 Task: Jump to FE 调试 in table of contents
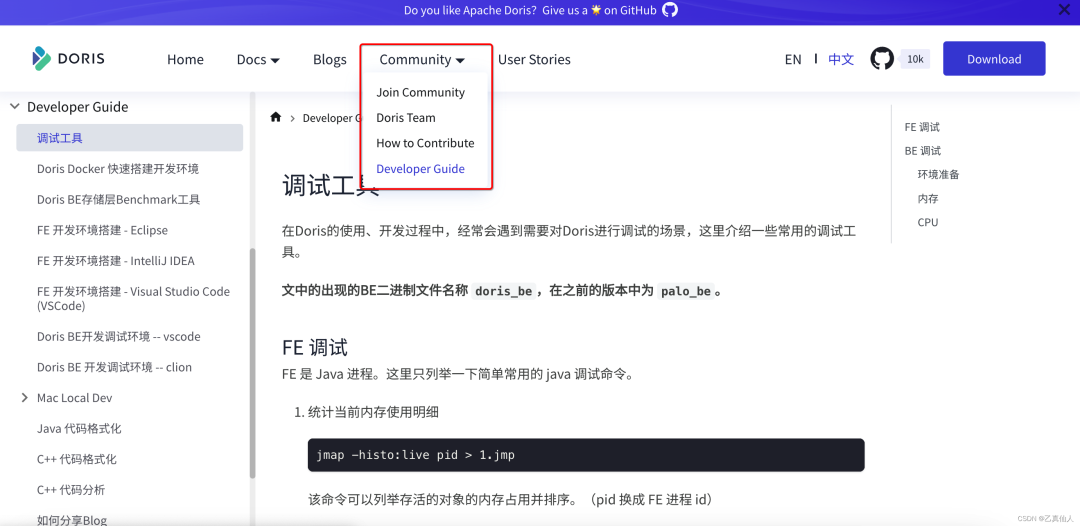[922, 127]
